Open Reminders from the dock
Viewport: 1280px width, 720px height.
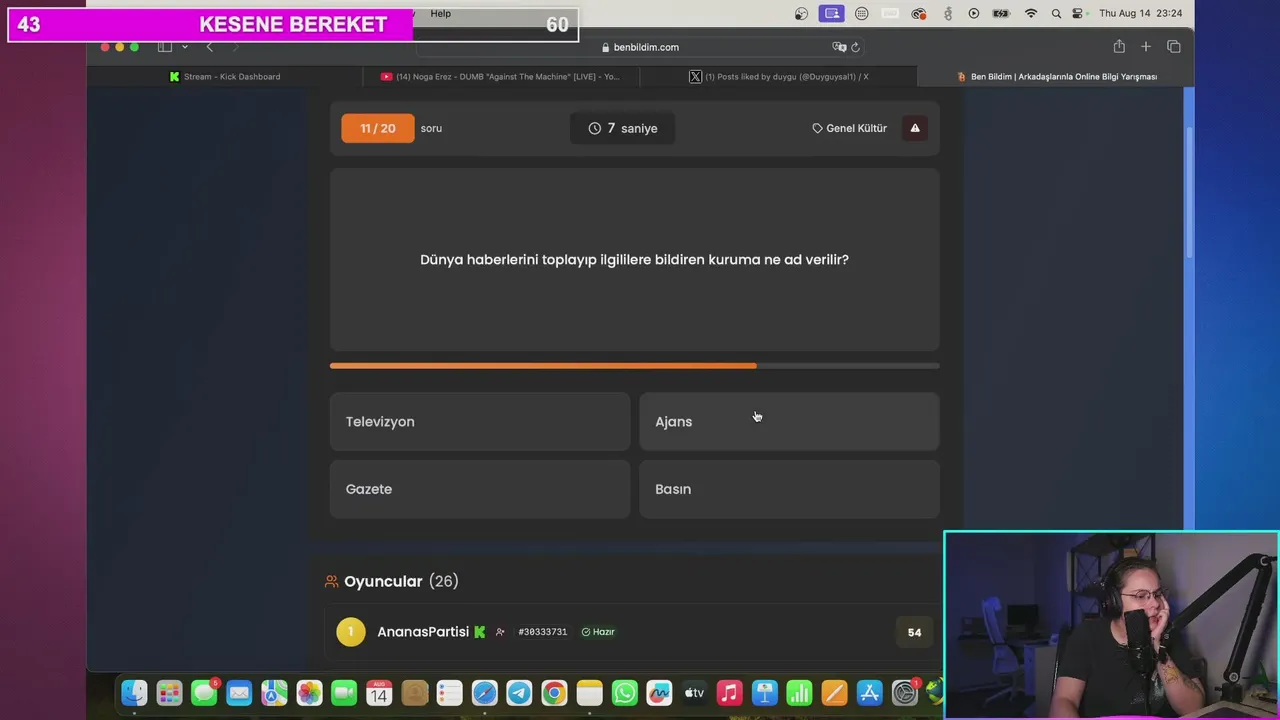(449, 692)
